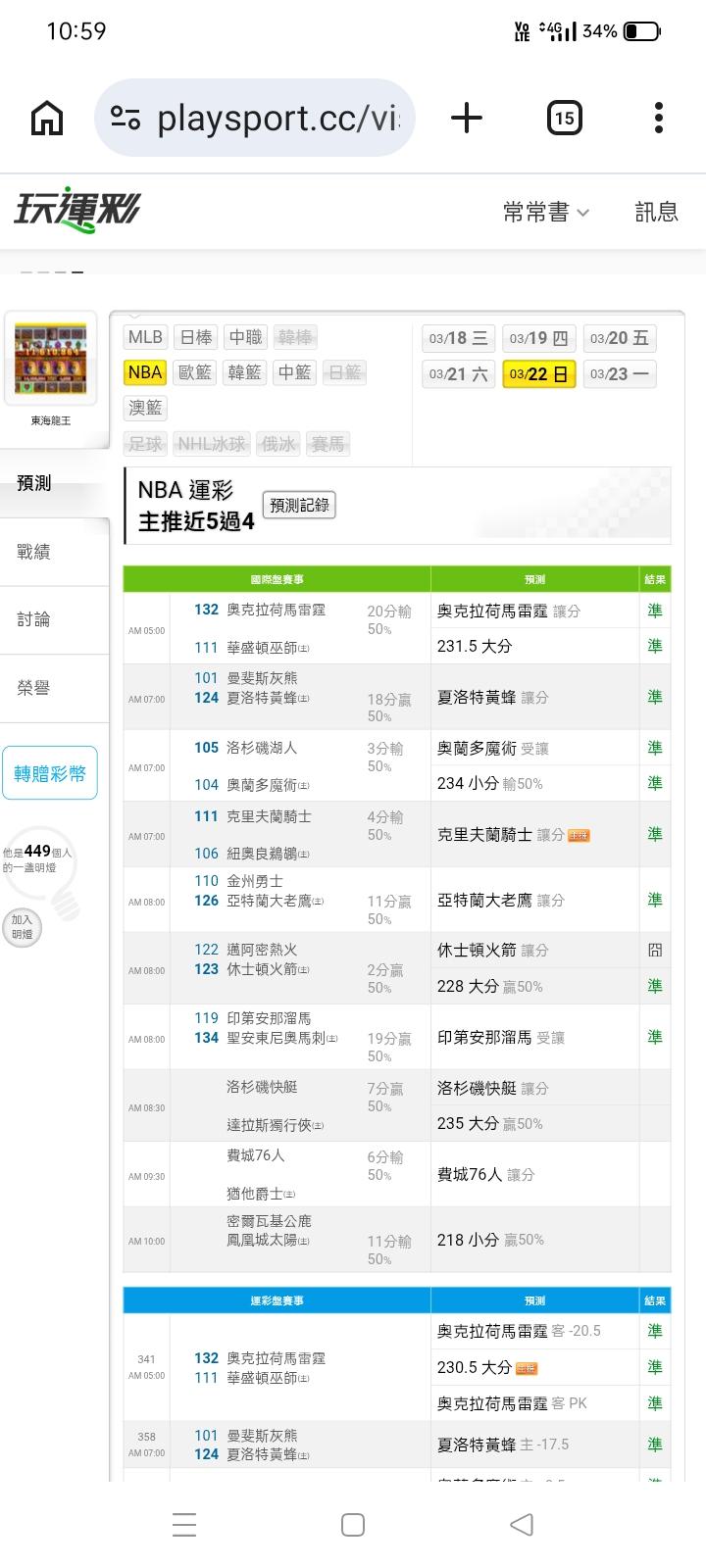Image resolution: width=706 pixels, height=1568 pixels.
Task: Choose date 03/19 四
Action: click(x=538, y=338)
